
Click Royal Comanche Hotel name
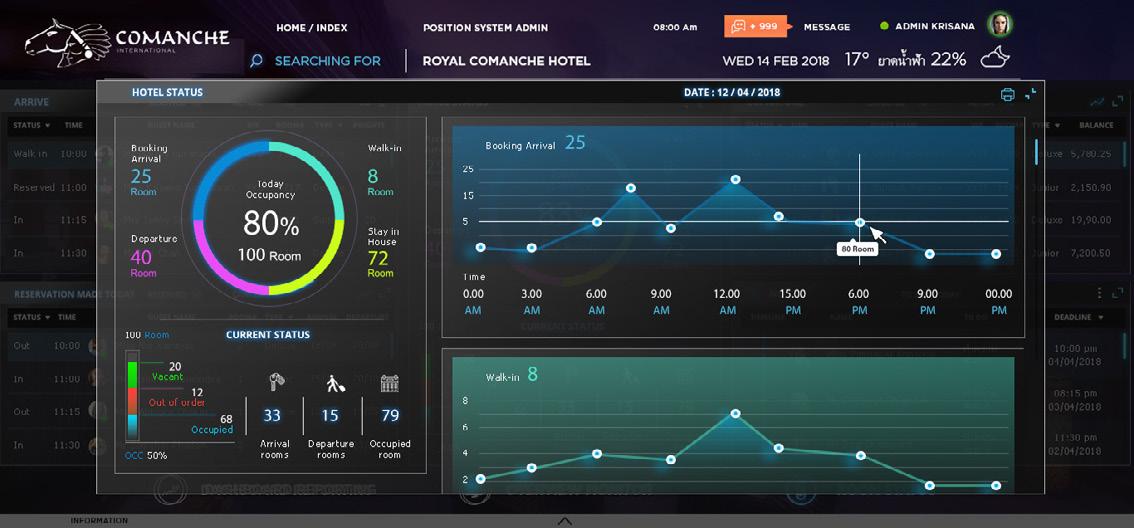click(506, 61)
